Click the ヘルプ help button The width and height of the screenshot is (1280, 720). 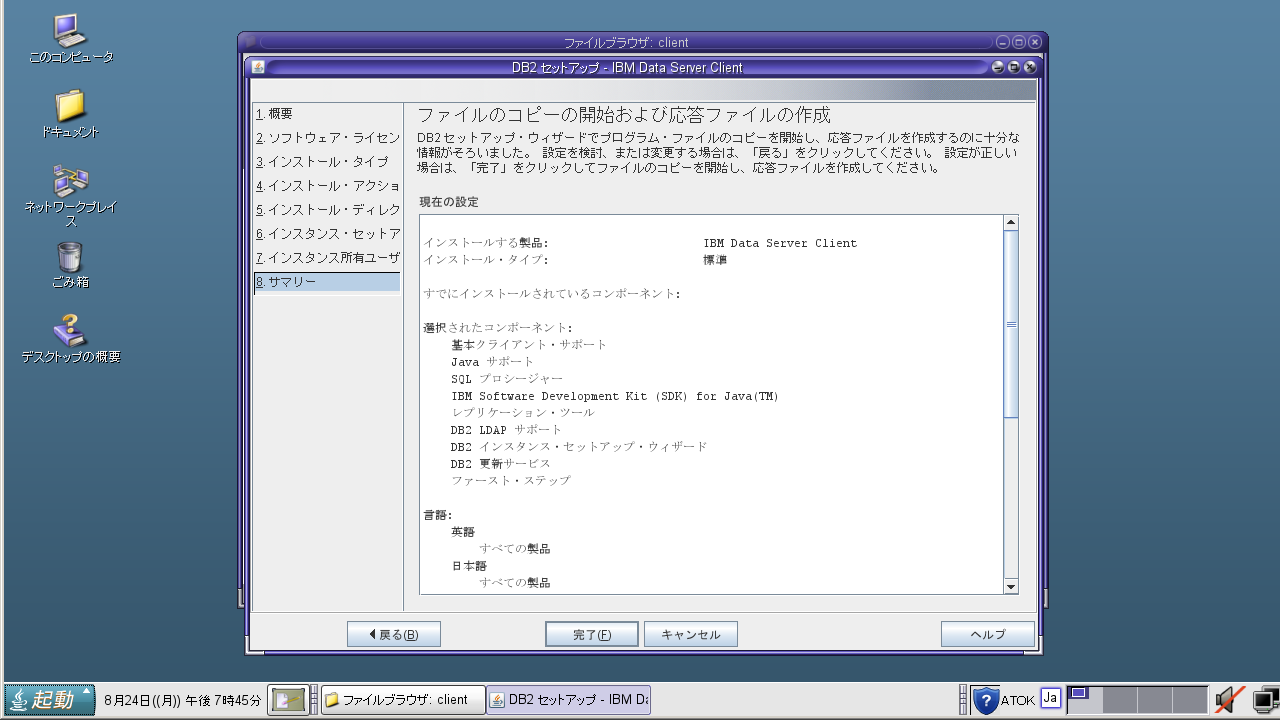[988, 634]
